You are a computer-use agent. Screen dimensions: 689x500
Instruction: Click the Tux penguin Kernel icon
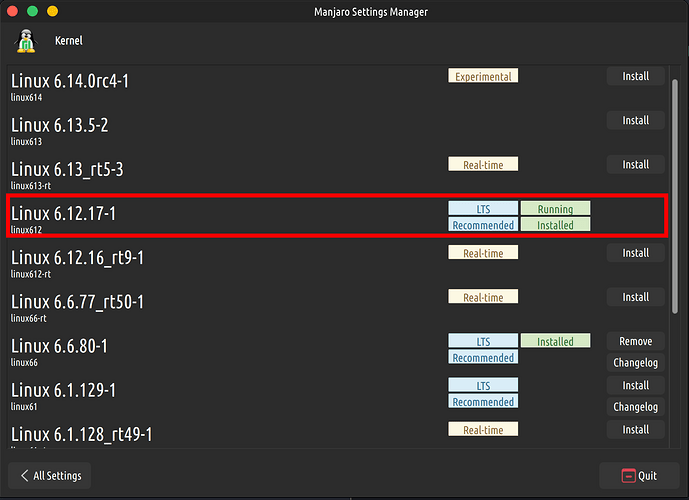[x=26, y=41]
